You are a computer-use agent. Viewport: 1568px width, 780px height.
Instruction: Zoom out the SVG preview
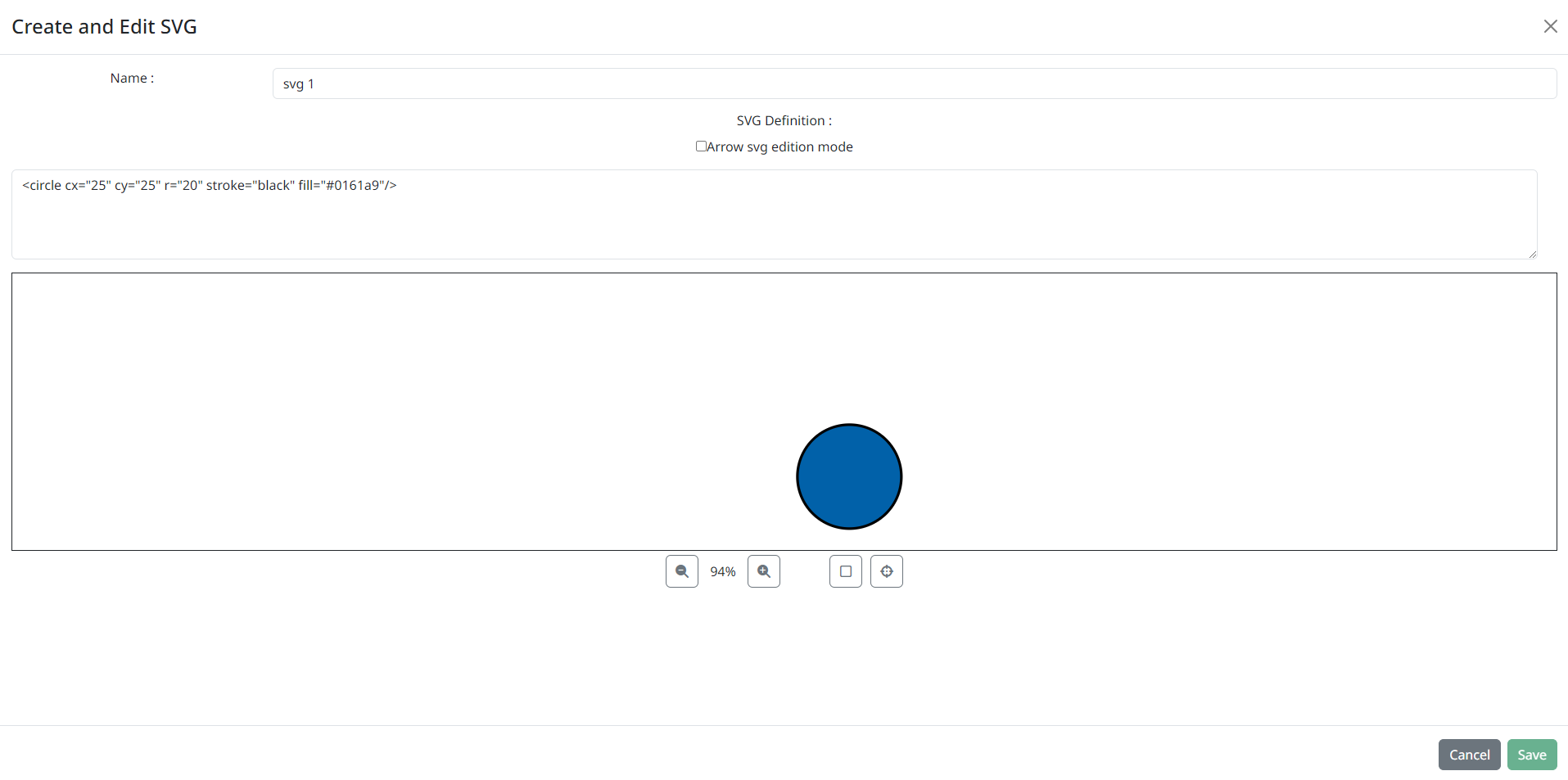click(x=681, y=571)
